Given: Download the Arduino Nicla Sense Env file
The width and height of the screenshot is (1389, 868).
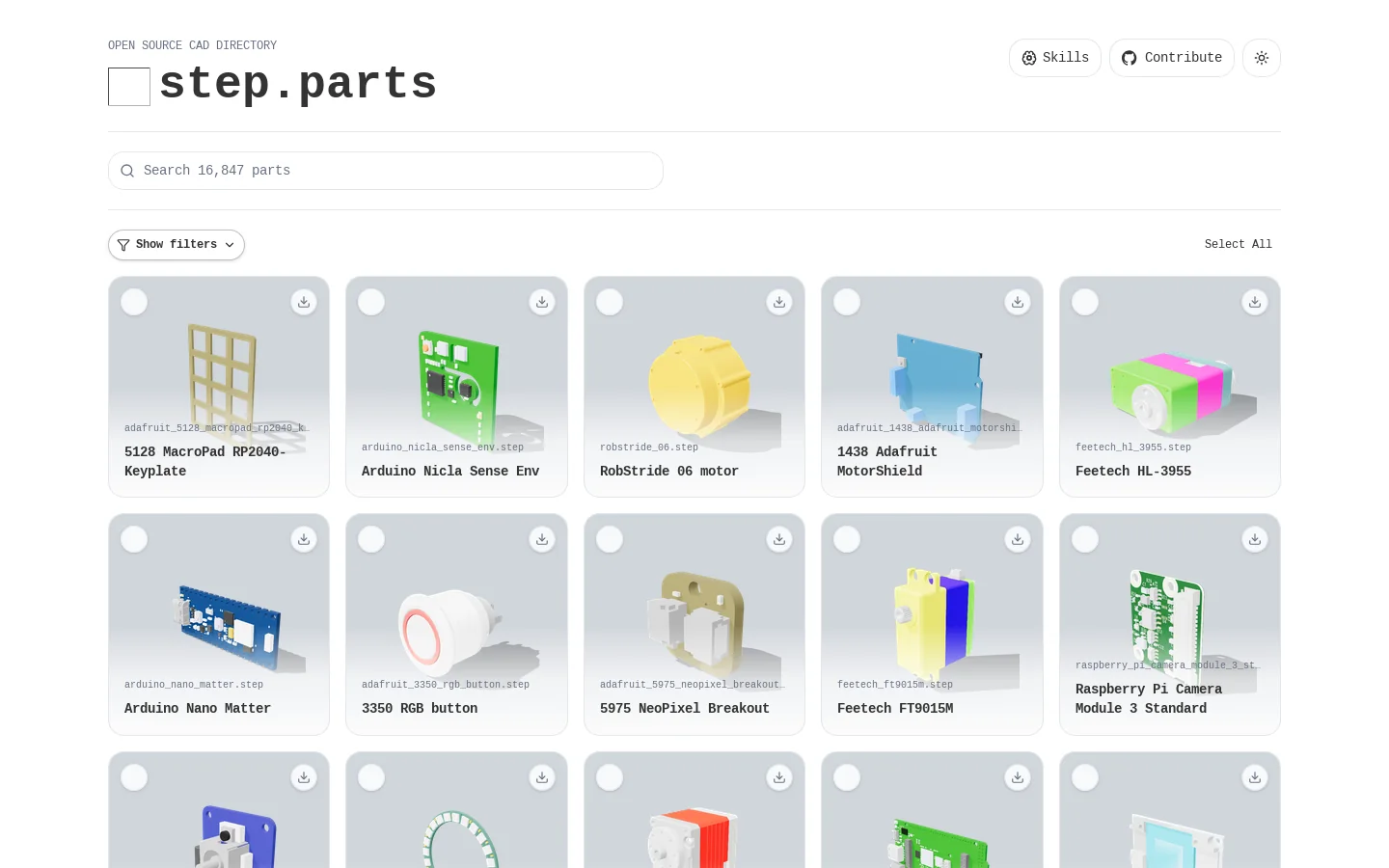Looking at the screenshot, I should pyautogui.click(x=542, y=302).
